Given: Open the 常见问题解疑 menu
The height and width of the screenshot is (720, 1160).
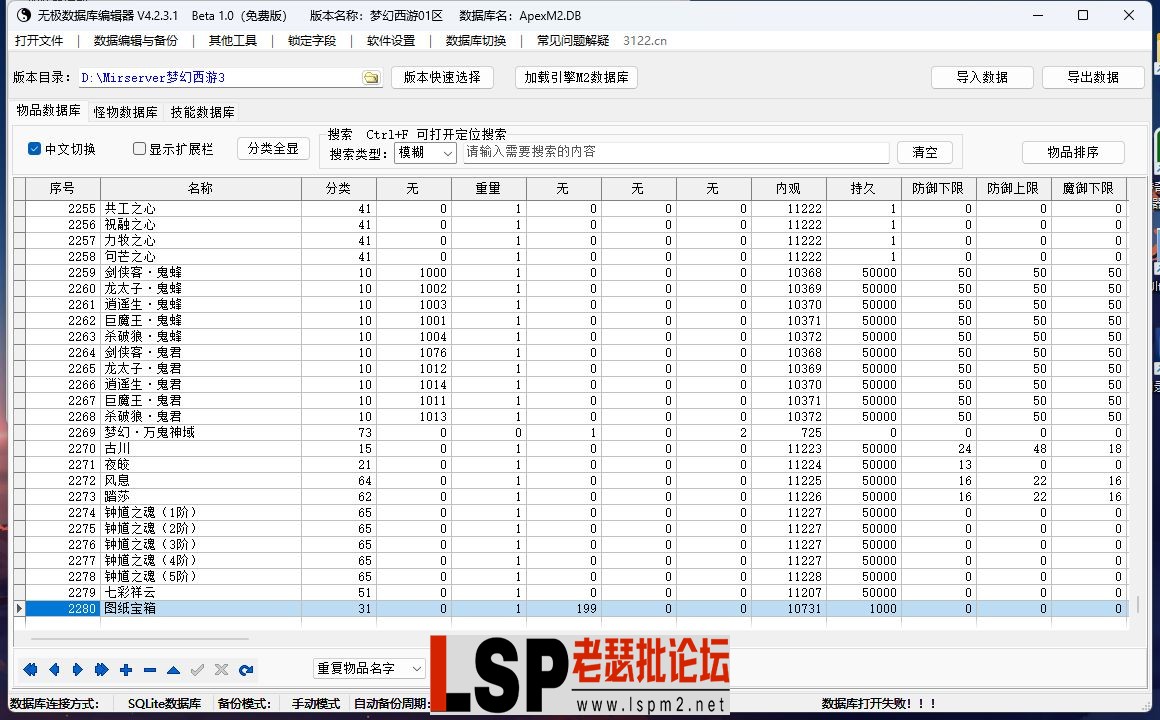Looking at the screenshot, I should (573, 41).
